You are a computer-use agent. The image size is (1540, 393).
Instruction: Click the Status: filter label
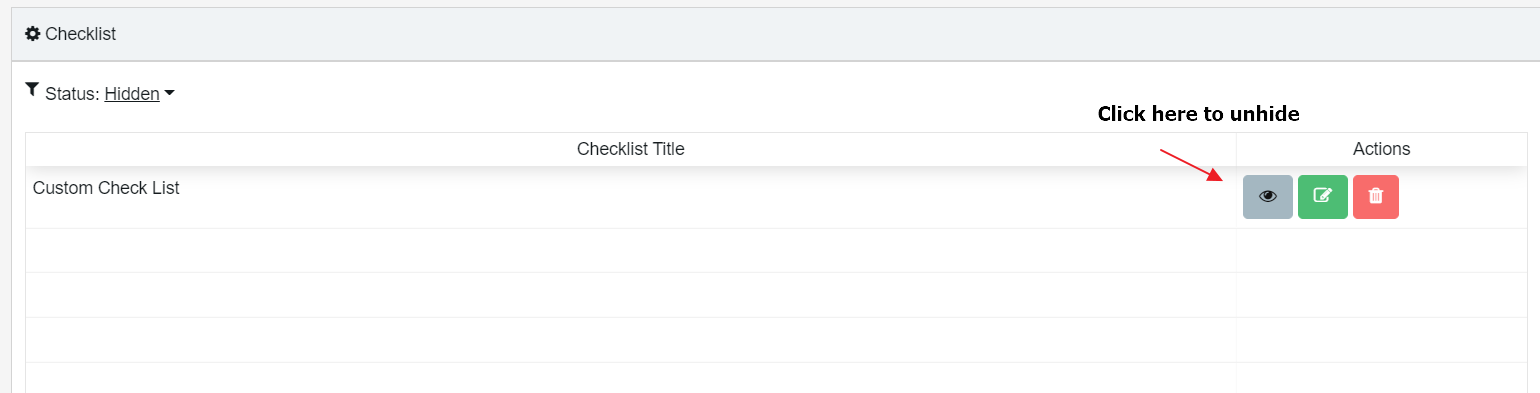pyautogui.click(x=73, y=94)
